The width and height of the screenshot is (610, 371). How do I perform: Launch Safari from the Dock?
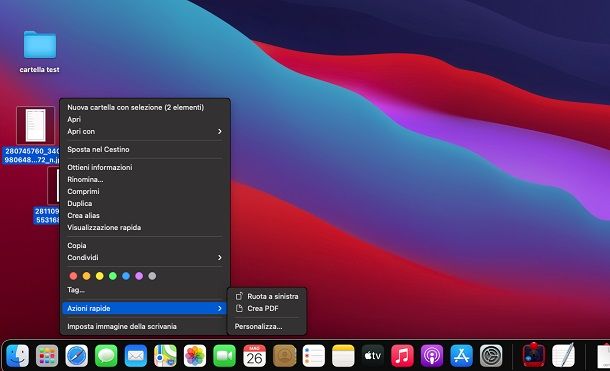(77, 355)
